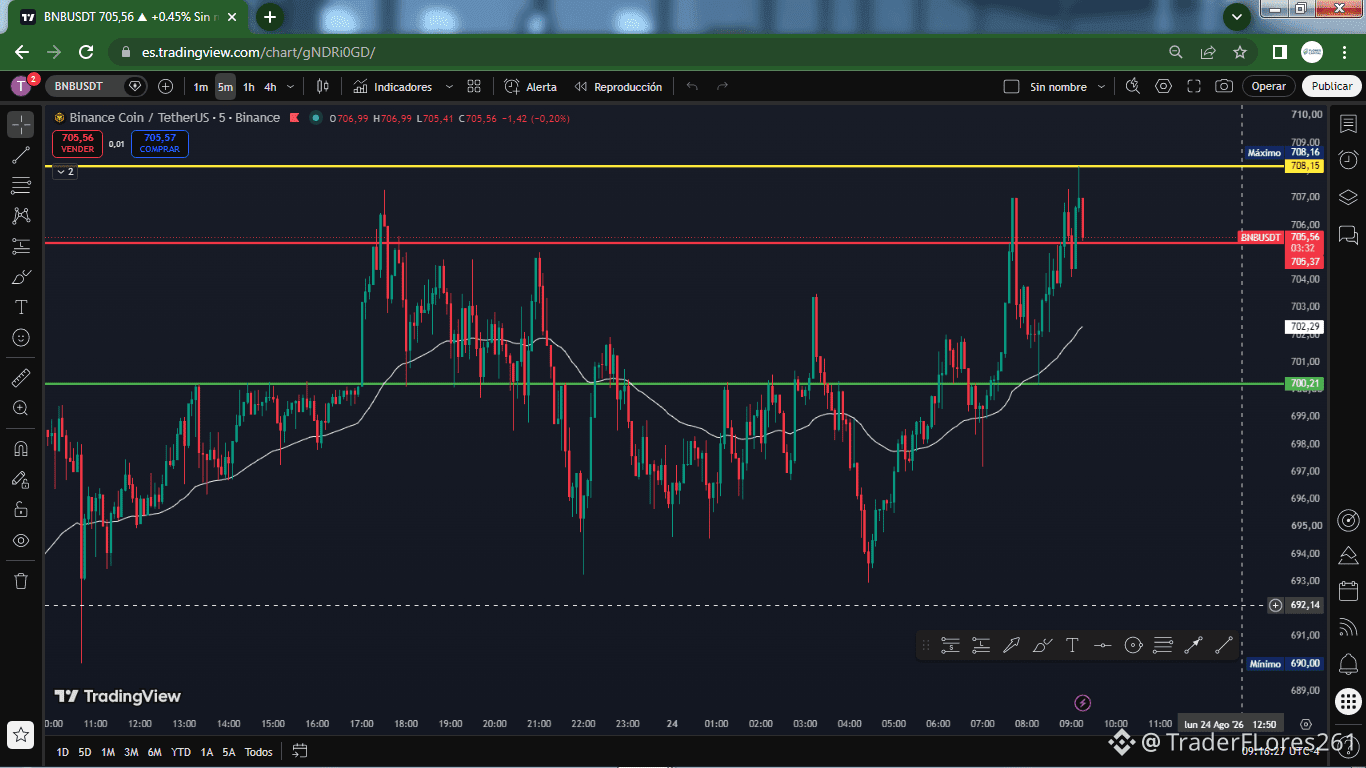This screenshot has height=768, width=1366.
Task: Switch to the 1h interval
Action: (249, 87)
